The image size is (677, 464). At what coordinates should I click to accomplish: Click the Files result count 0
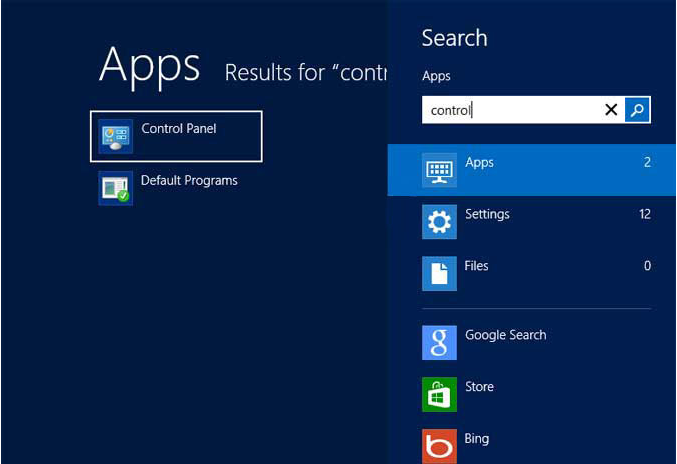click(647, 265)
